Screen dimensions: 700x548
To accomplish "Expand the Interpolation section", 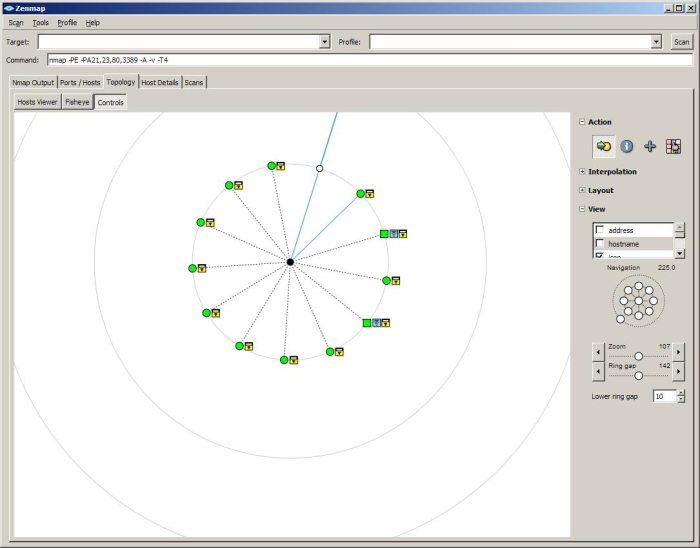I will (x=582, y=171).
